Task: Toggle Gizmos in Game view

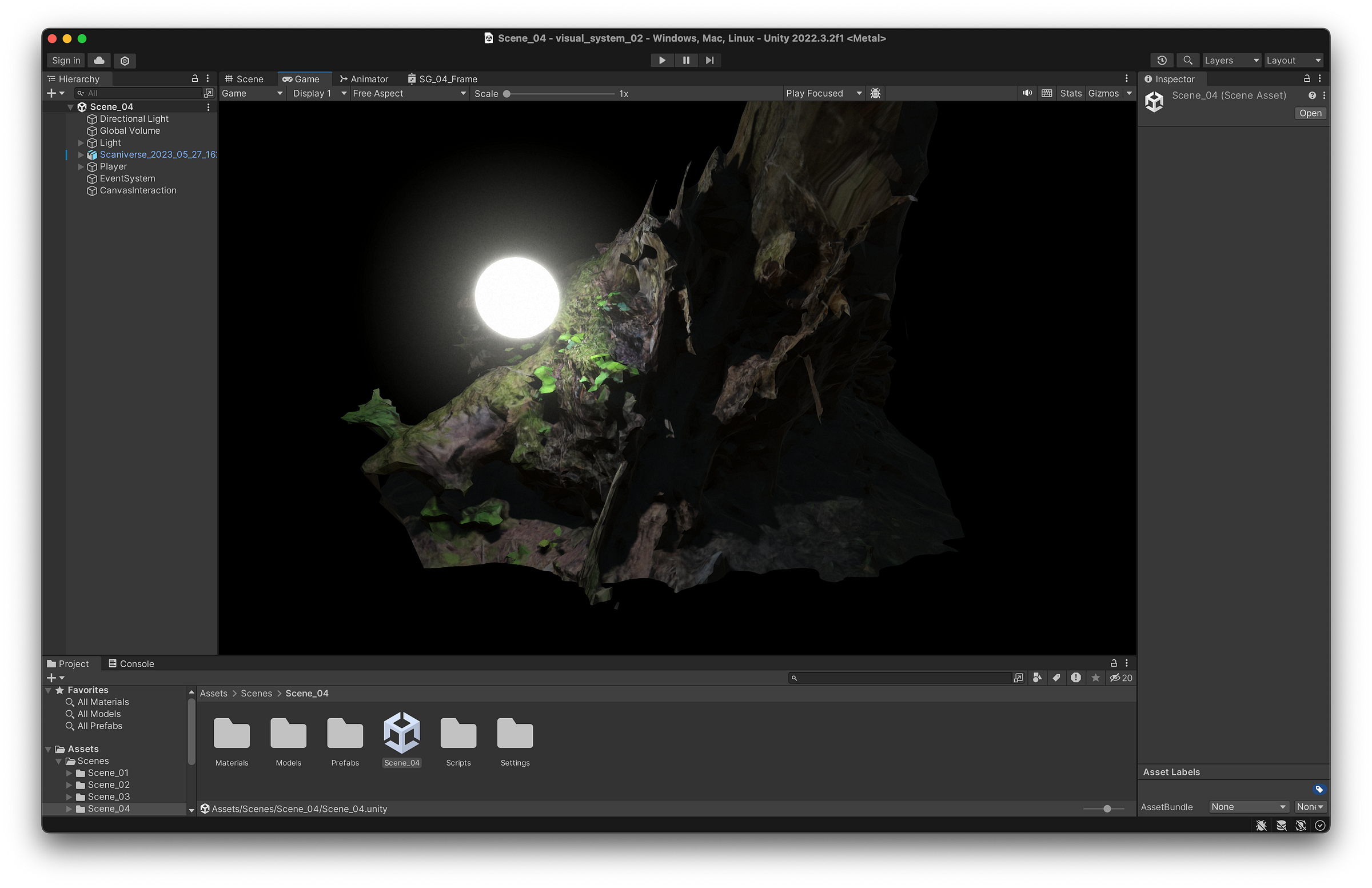Action: (x=1103, y=93)
